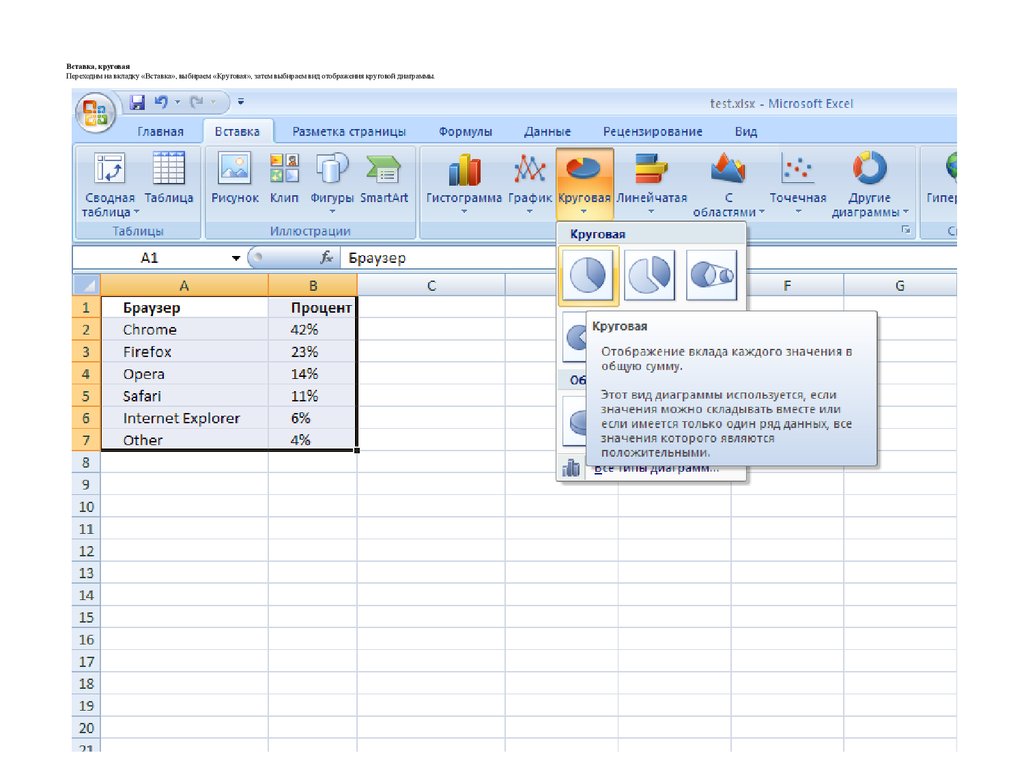Screen dimensions: 1024x768
Task: Open the Customize Quick Access Toolbar arrow
Action: click(x=241, y=102)
